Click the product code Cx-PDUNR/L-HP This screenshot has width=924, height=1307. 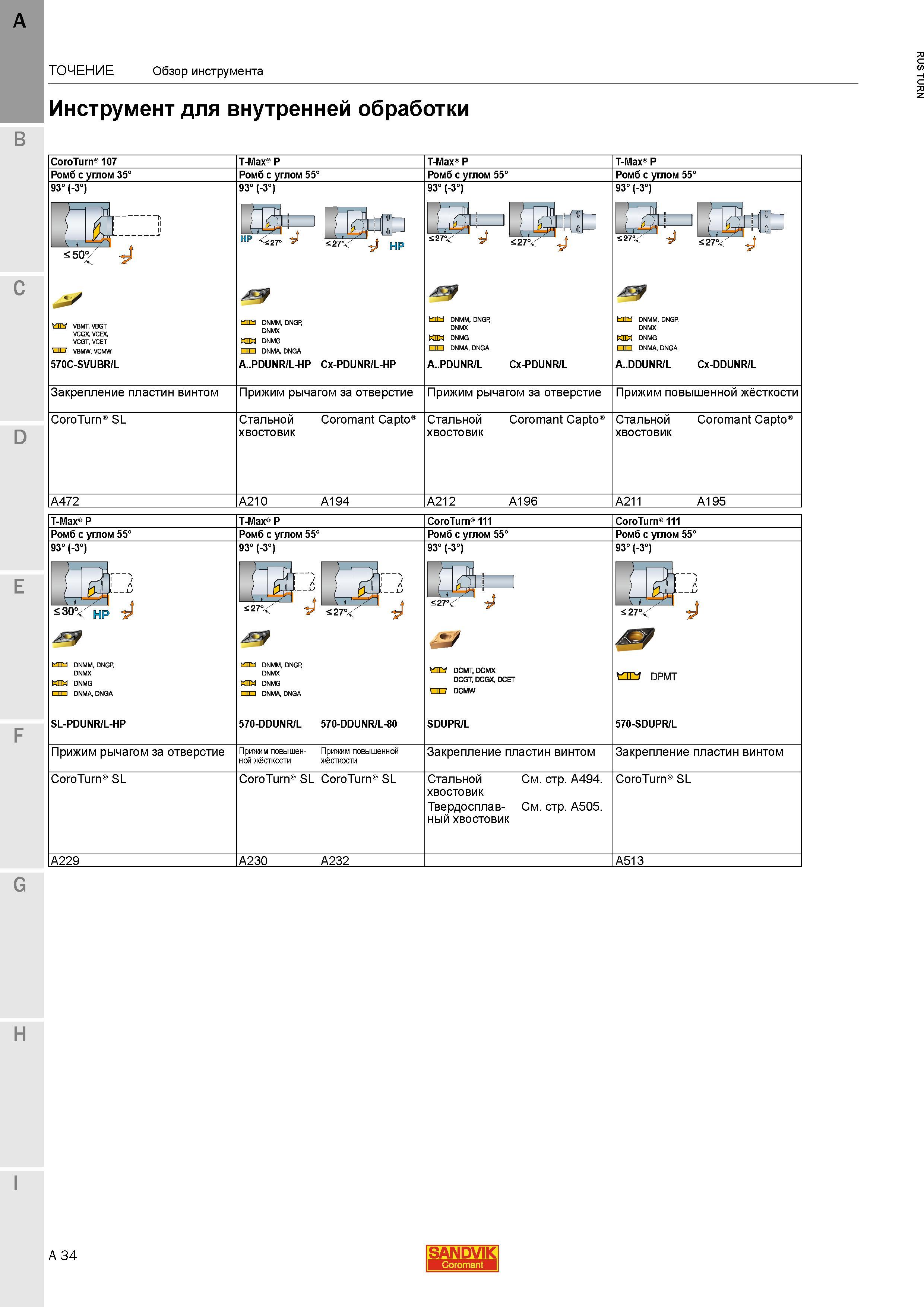click(358, 364)
